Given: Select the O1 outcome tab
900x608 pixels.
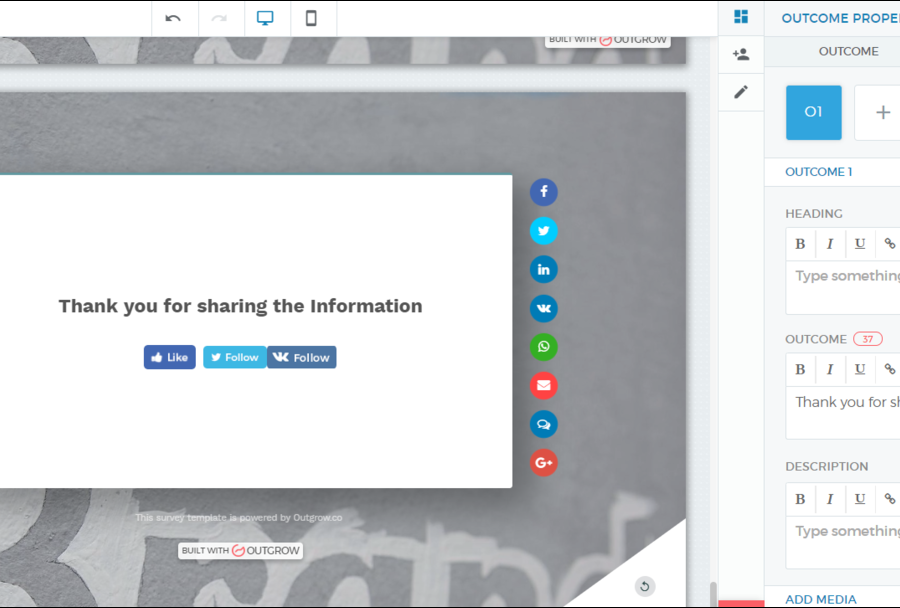Looking at the screenshot, I should [813, 112].
